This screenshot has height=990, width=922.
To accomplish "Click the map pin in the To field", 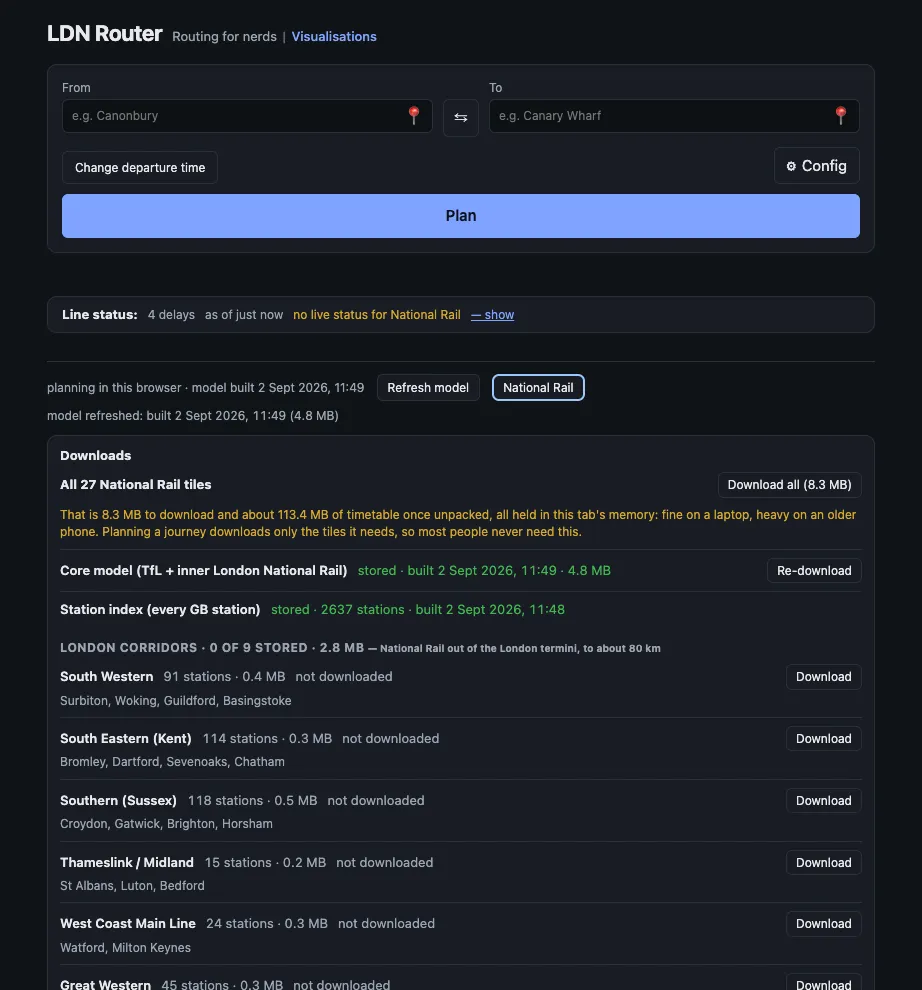I will pyautogui.click(x=841, y=116).
